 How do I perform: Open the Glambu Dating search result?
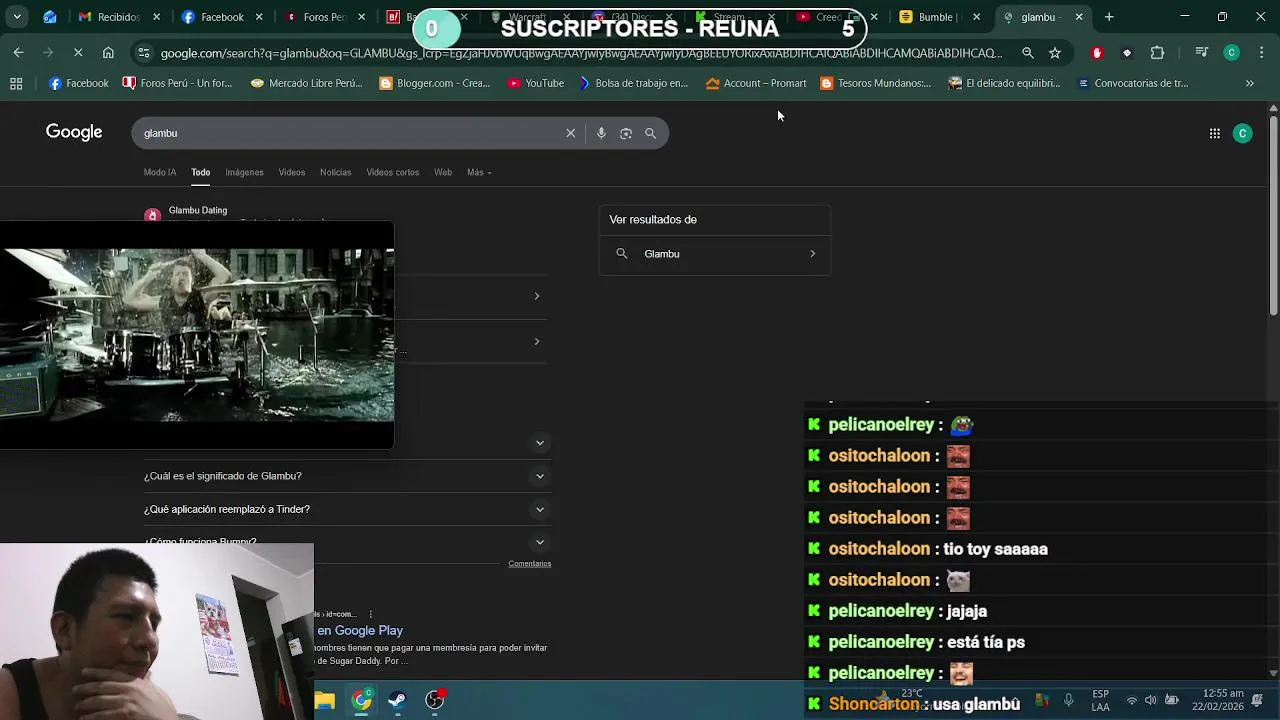click(x=198, y=210)
